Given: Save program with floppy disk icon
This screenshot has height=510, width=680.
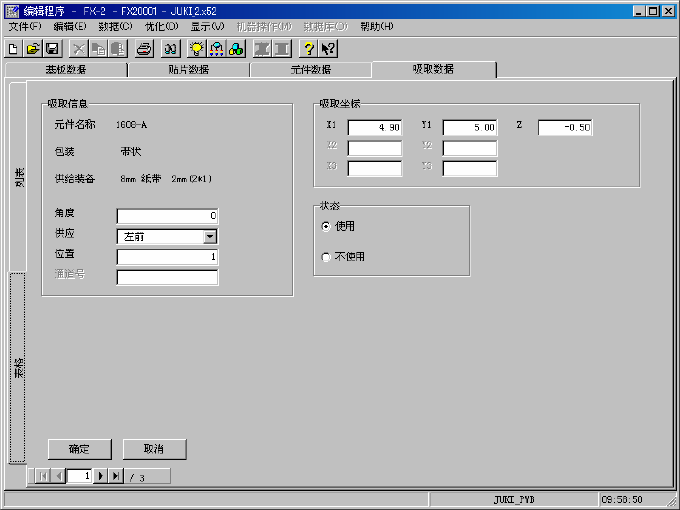Looking at the screenshot, I should pos(53,49).
